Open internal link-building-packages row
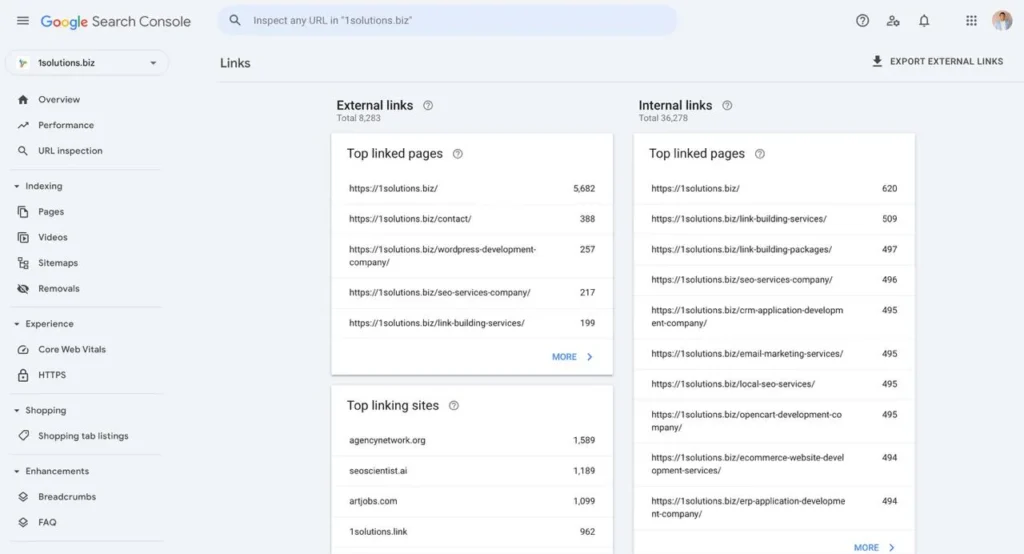The width and height of the screenshot is (1024, 554). 774,250
